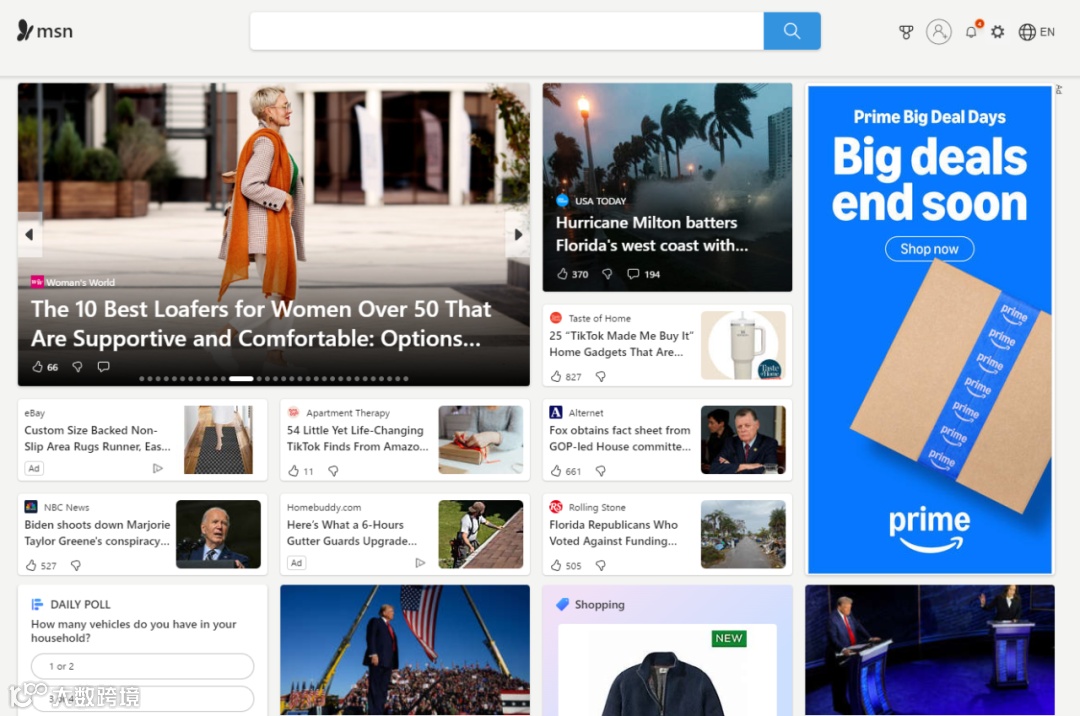This screenshot has height=716, width=1080.
Task: Open the Hurricane Milton batters Florida headline
Action: pyautogui.click(x=652, y=234)
